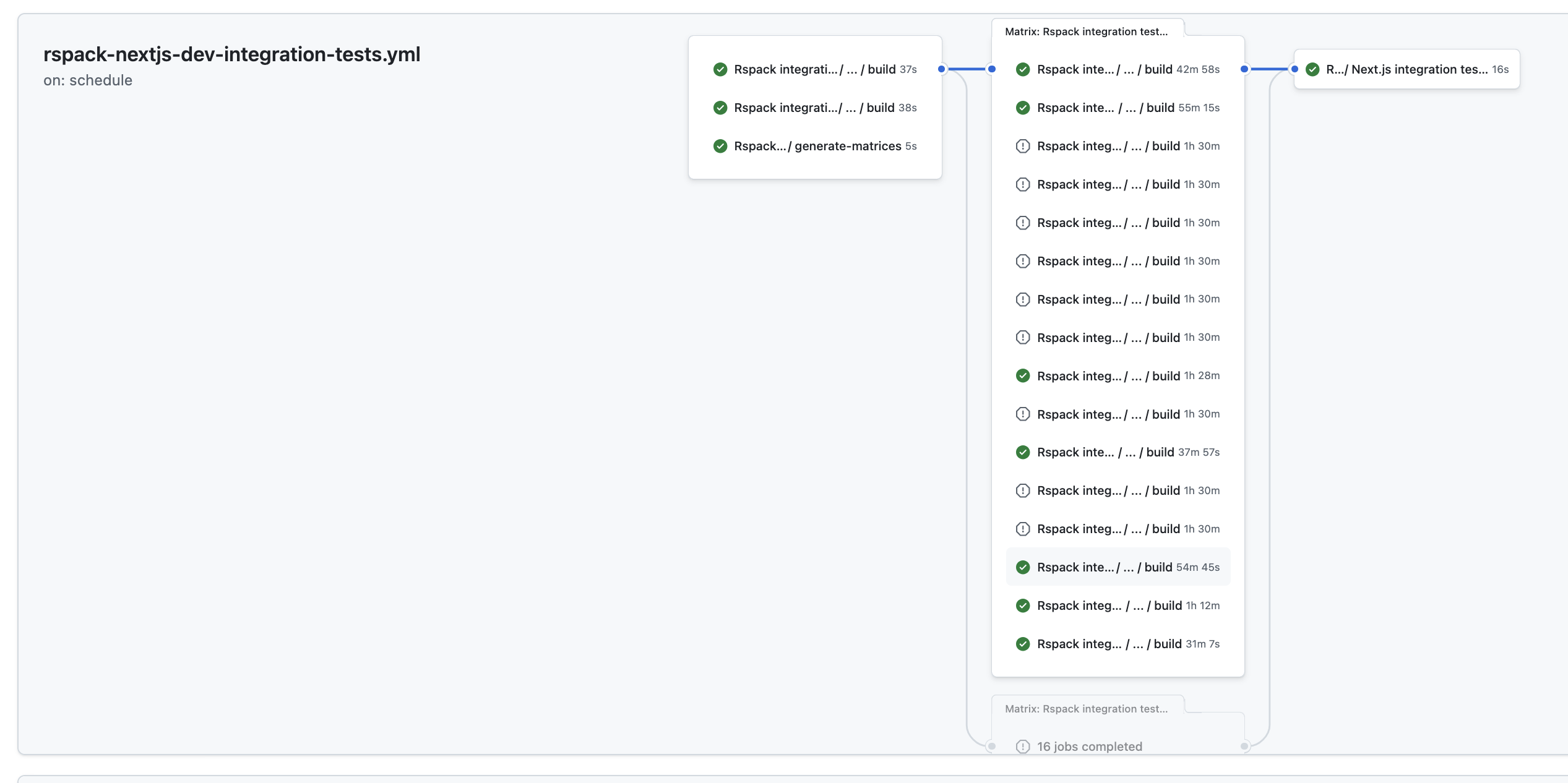Click the success icon beside generate-matrices
This screenshot has width=1568, height=783.
(x=720, y=146)
